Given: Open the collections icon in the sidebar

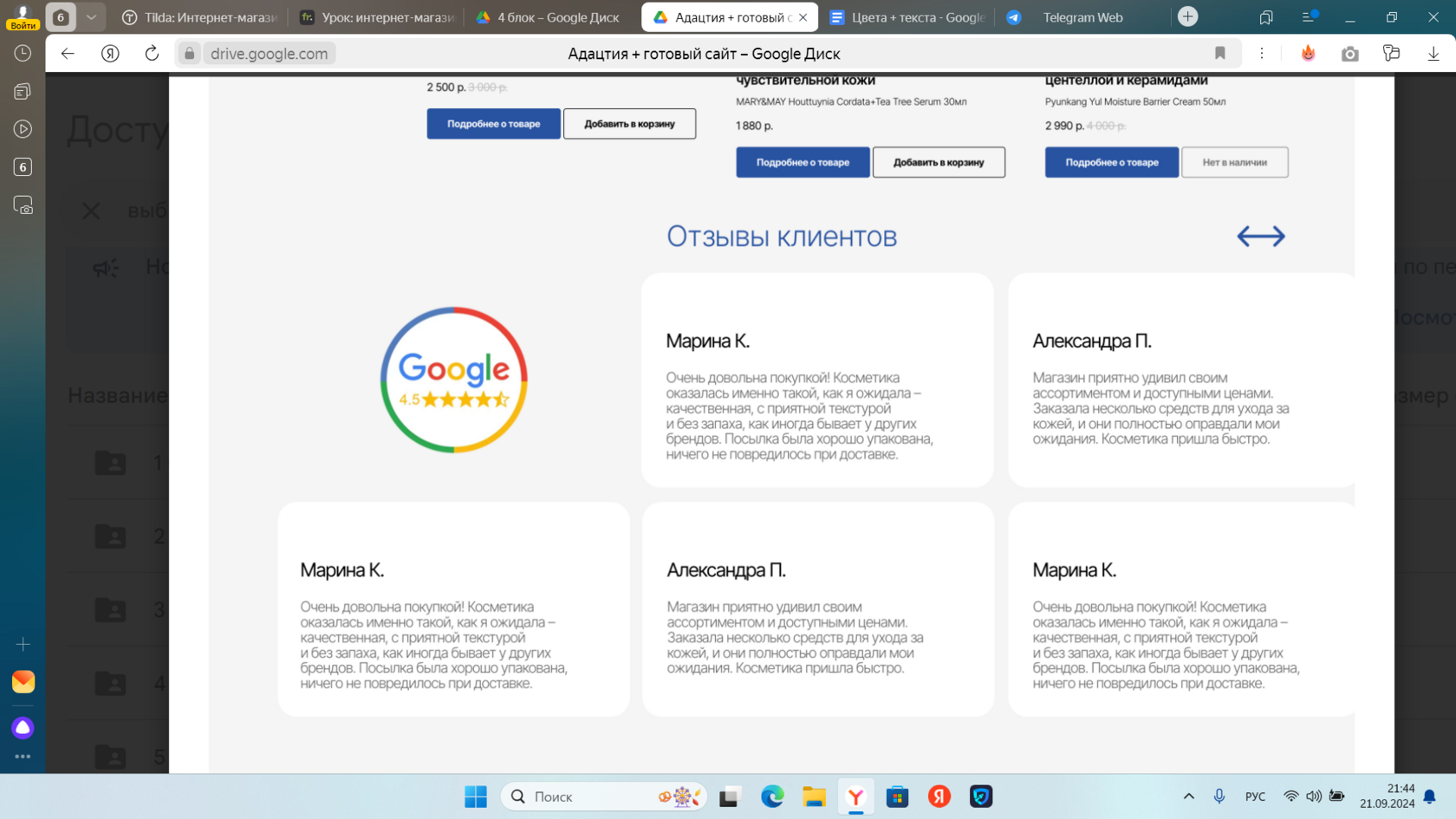Looking at the screenshot, I should [23, 91].
